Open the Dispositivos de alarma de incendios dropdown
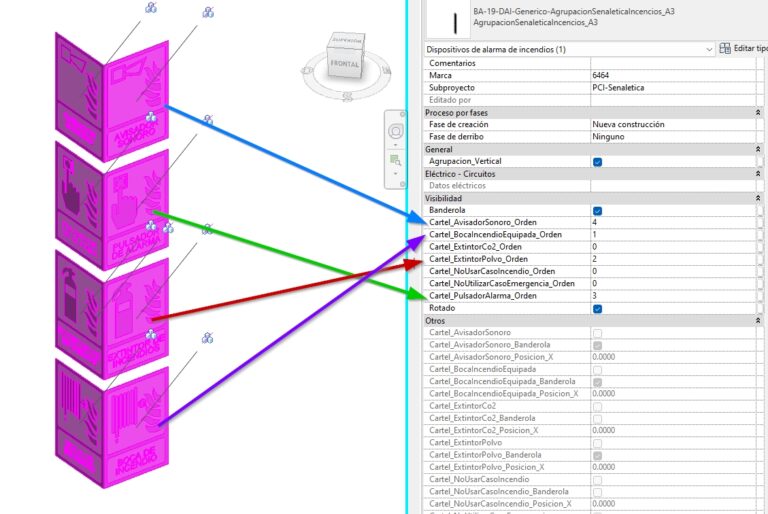This screenshot has height=514, width=768. click(709, 49)
